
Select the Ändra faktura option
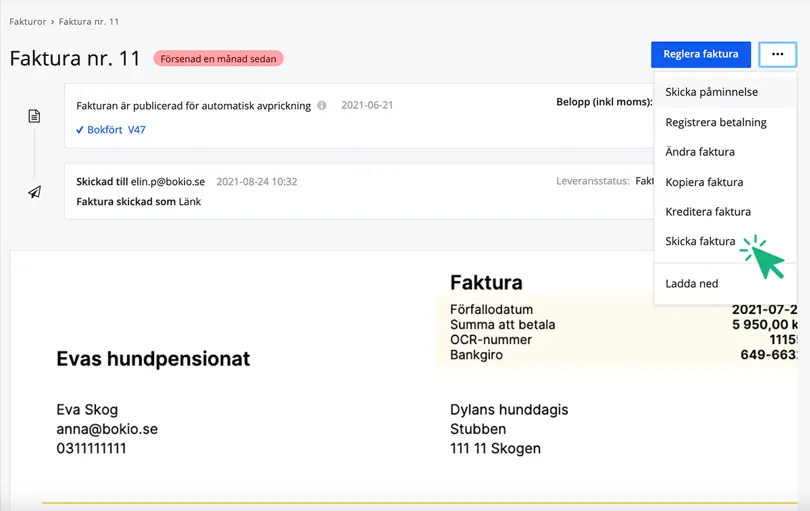[x=700, y=152]
